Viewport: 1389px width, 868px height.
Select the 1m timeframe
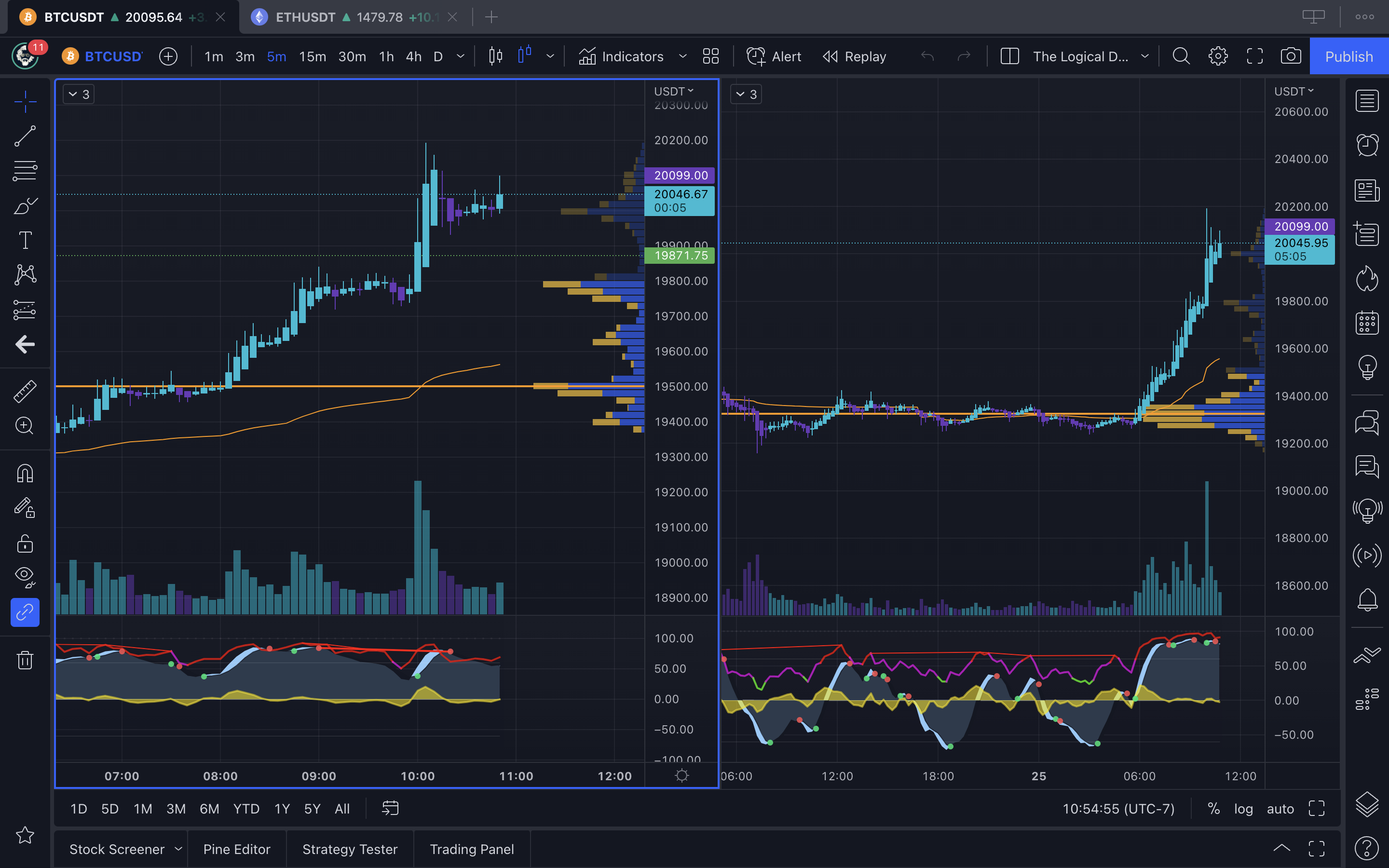(214, 56)
